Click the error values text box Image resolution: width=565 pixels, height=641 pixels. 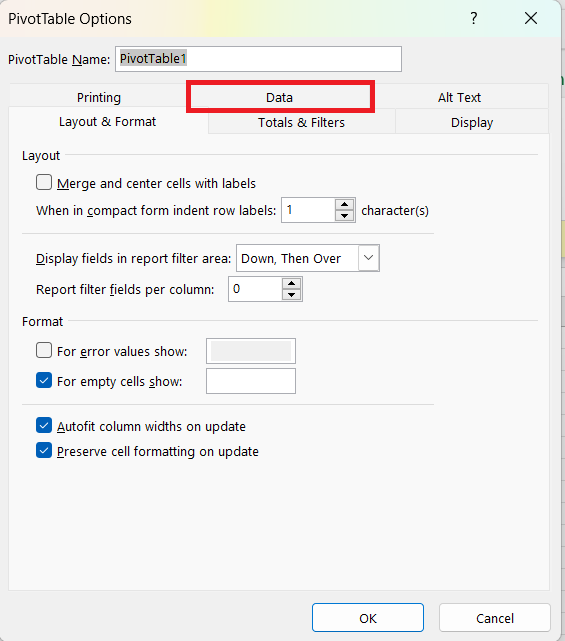(251, 351)
